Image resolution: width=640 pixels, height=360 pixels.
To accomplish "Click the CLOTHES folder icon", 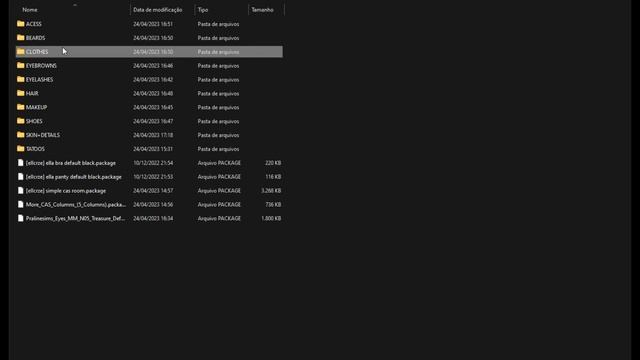I will tap(20, 51).
